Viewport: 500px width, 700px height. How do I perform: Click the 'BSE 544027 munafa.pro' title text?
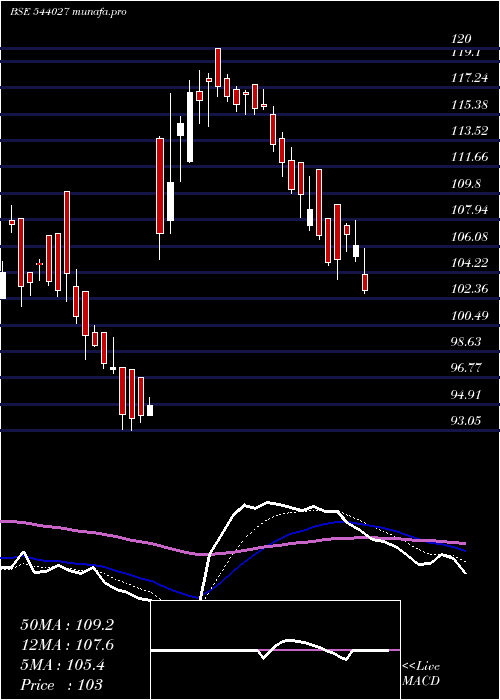(x=69, y=12)
